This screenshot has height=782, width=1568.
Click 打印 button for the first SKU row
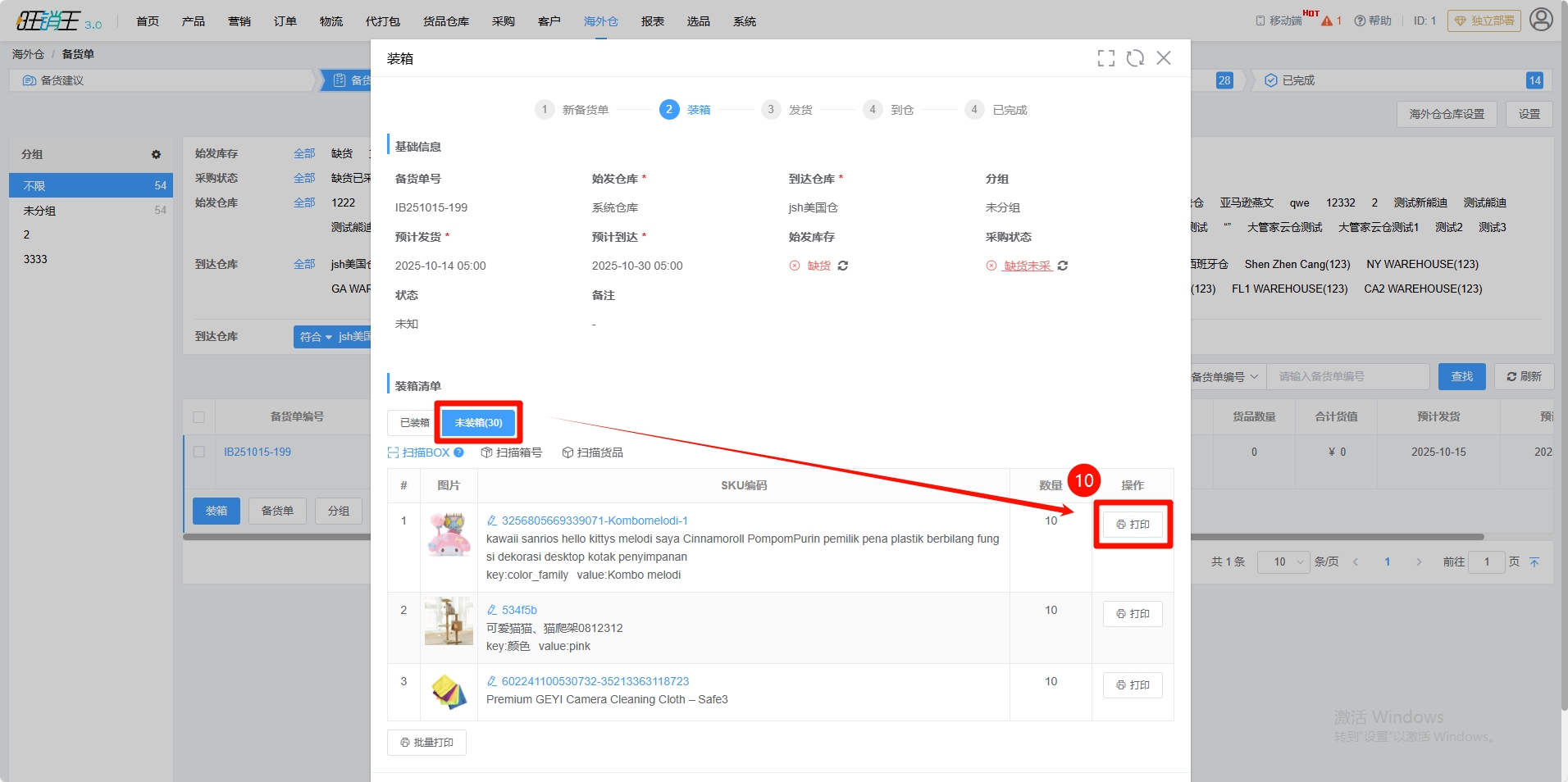1133,525
